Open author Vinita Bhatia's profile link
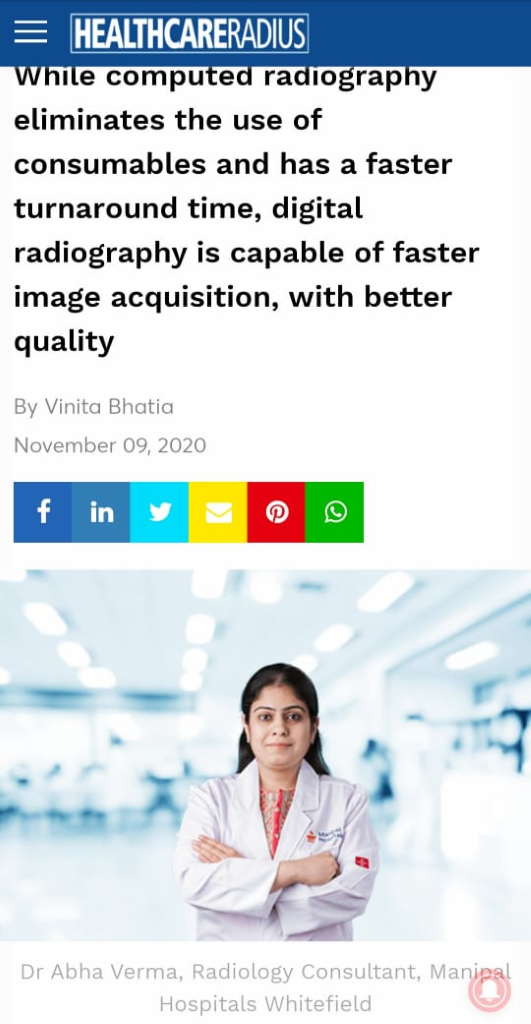531x1024 pixels. point(109,407)
